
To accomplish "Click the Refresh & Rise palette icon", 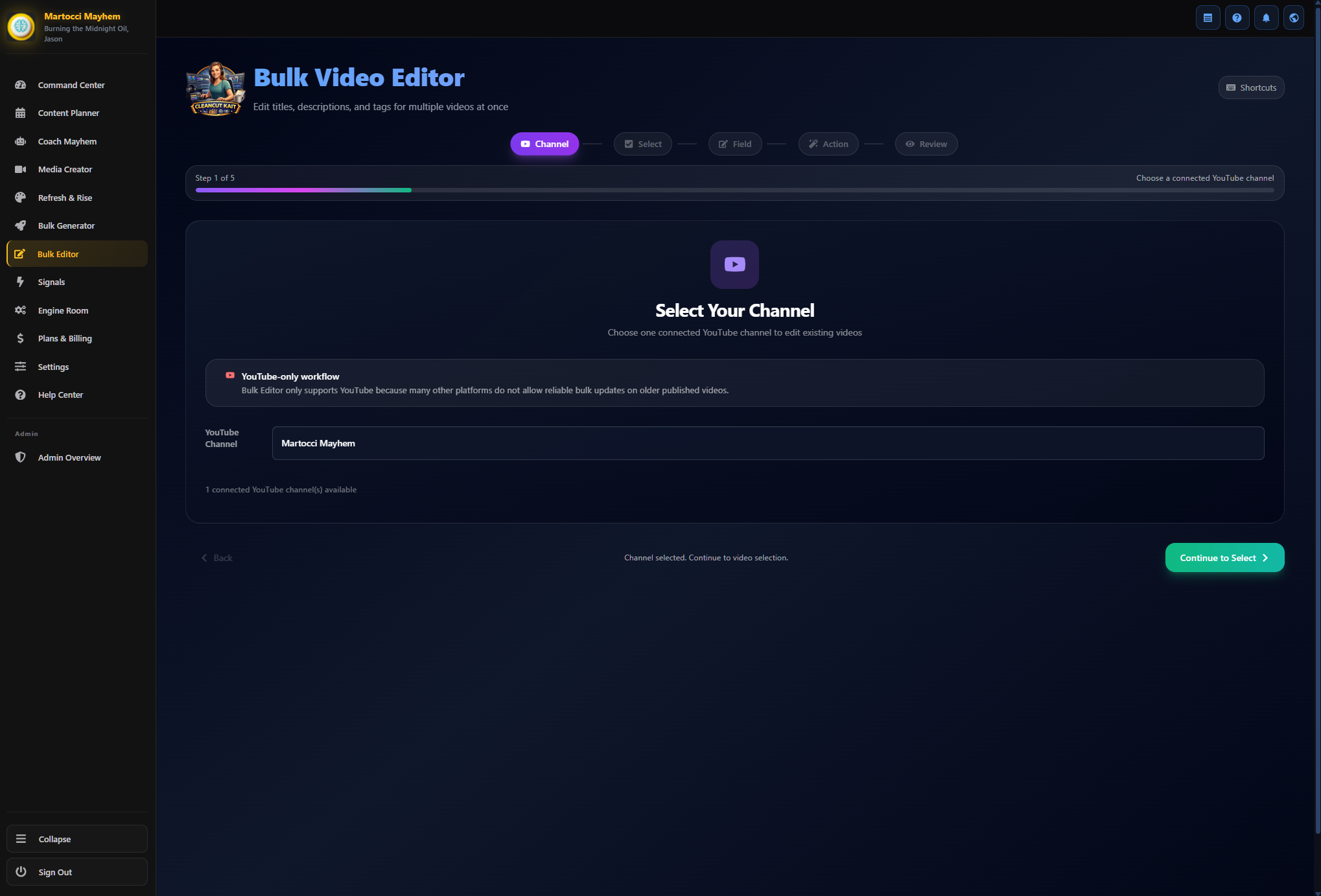I will tap(21, 198).
